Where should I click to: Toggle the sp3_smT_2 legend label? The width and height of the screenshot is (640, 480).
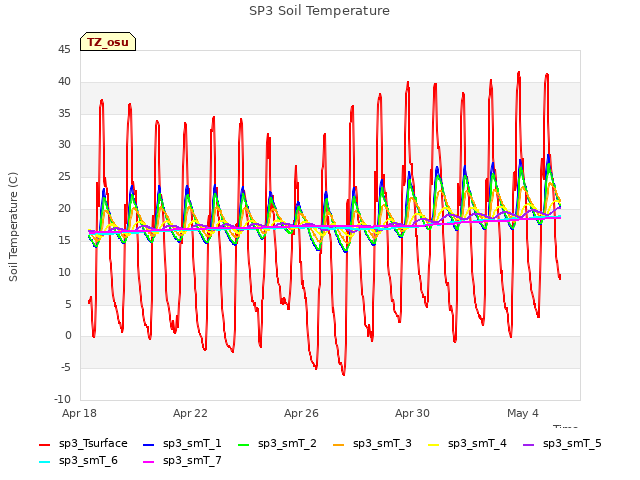click(287, 444)
